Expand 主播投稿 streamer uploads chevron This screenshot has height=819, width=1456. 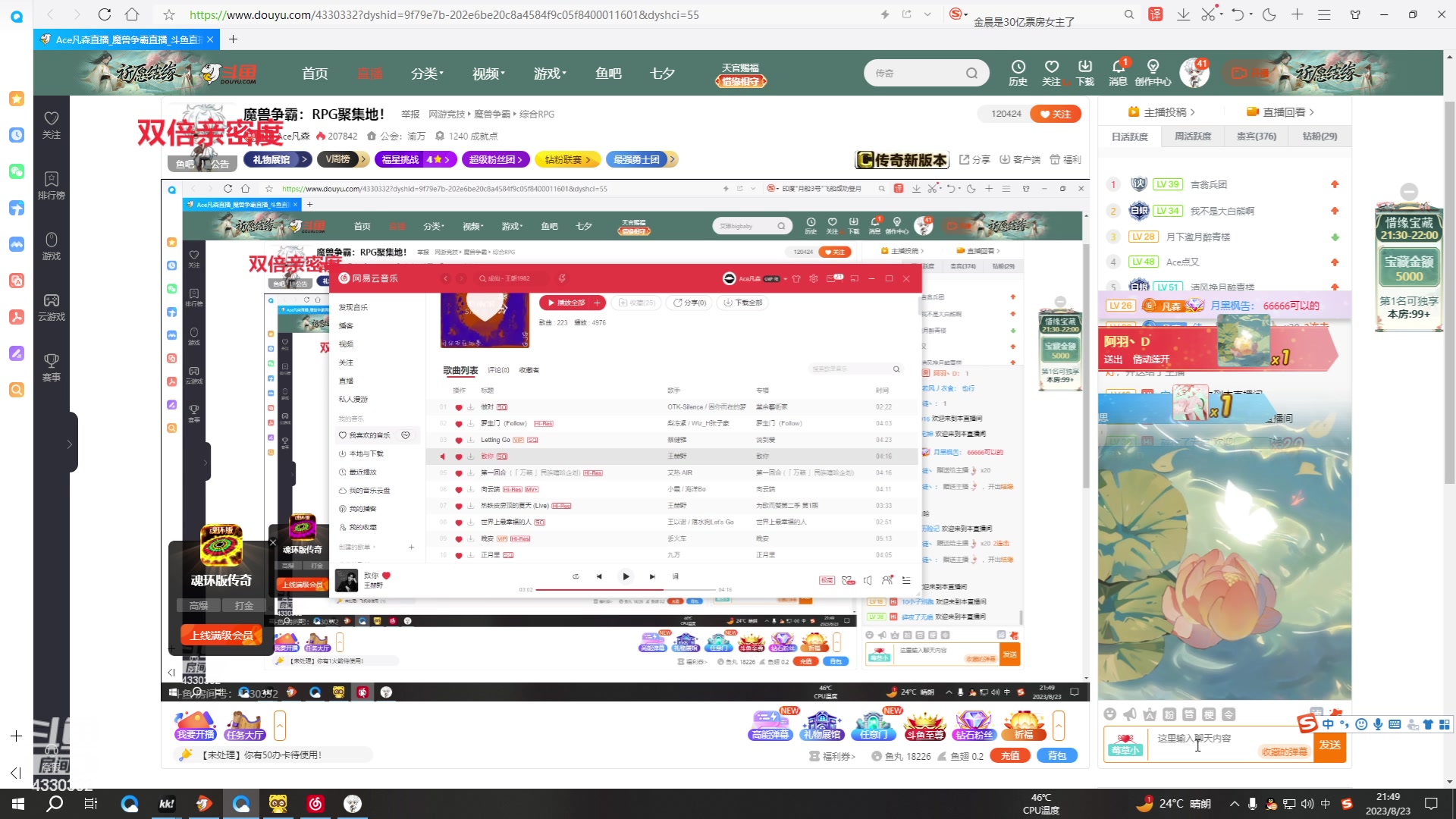[1192, 112]
